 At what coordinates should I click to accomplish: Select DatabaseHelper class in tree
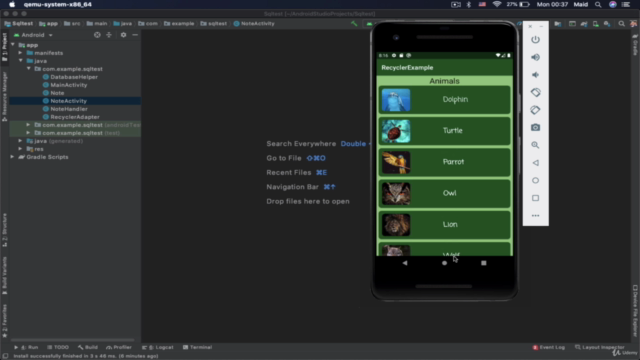pyautogui.click(x=74, y=77)
